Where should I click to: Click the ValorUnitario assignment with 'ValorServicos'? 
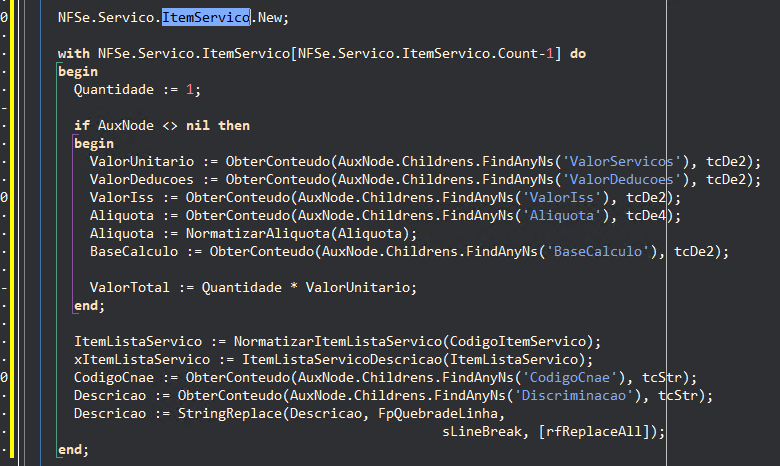coord(425,162)
